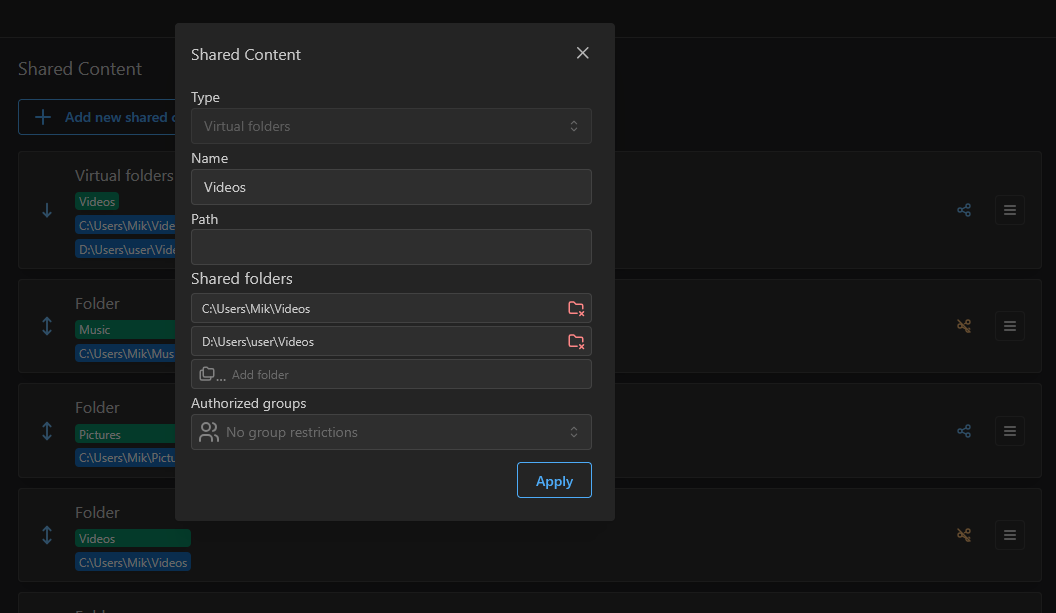Click share icon on Virtual folders row
Viewport: 1056px width, 613px height.
pos(964,210)
